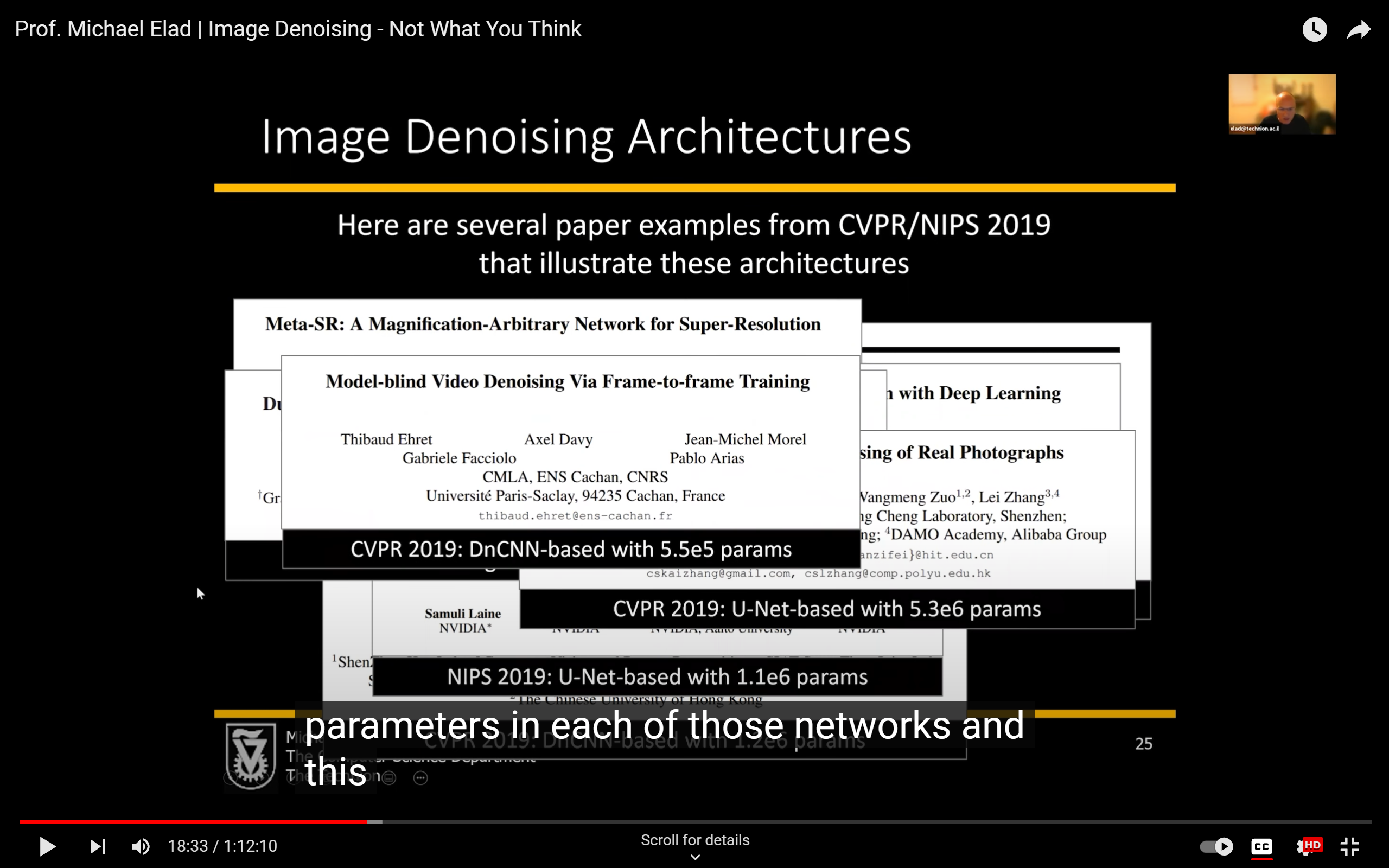
Task: Open the HD settings gear
Action: point(1307,846)
